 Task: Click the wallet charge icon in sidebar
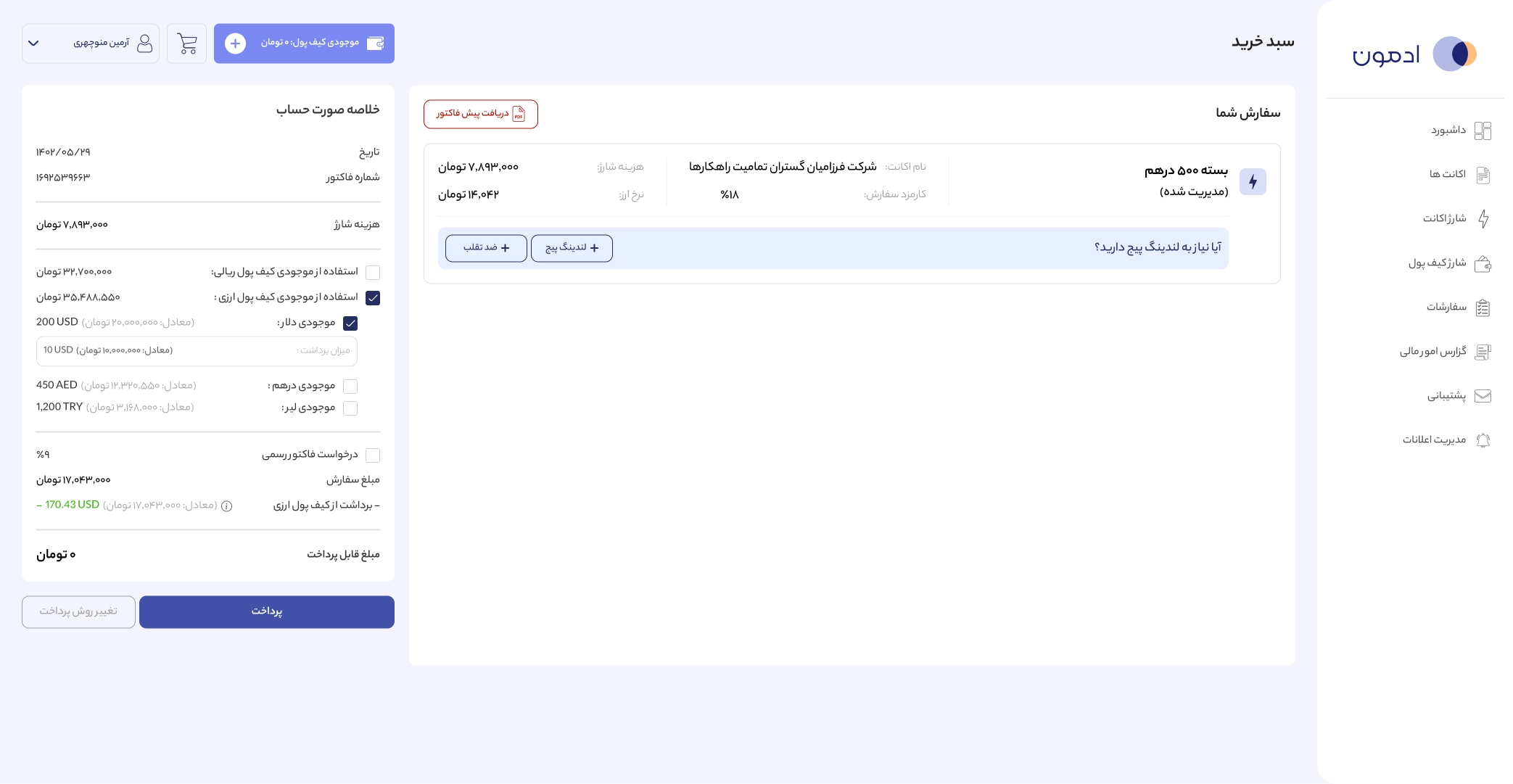[x=1483, y=263]
